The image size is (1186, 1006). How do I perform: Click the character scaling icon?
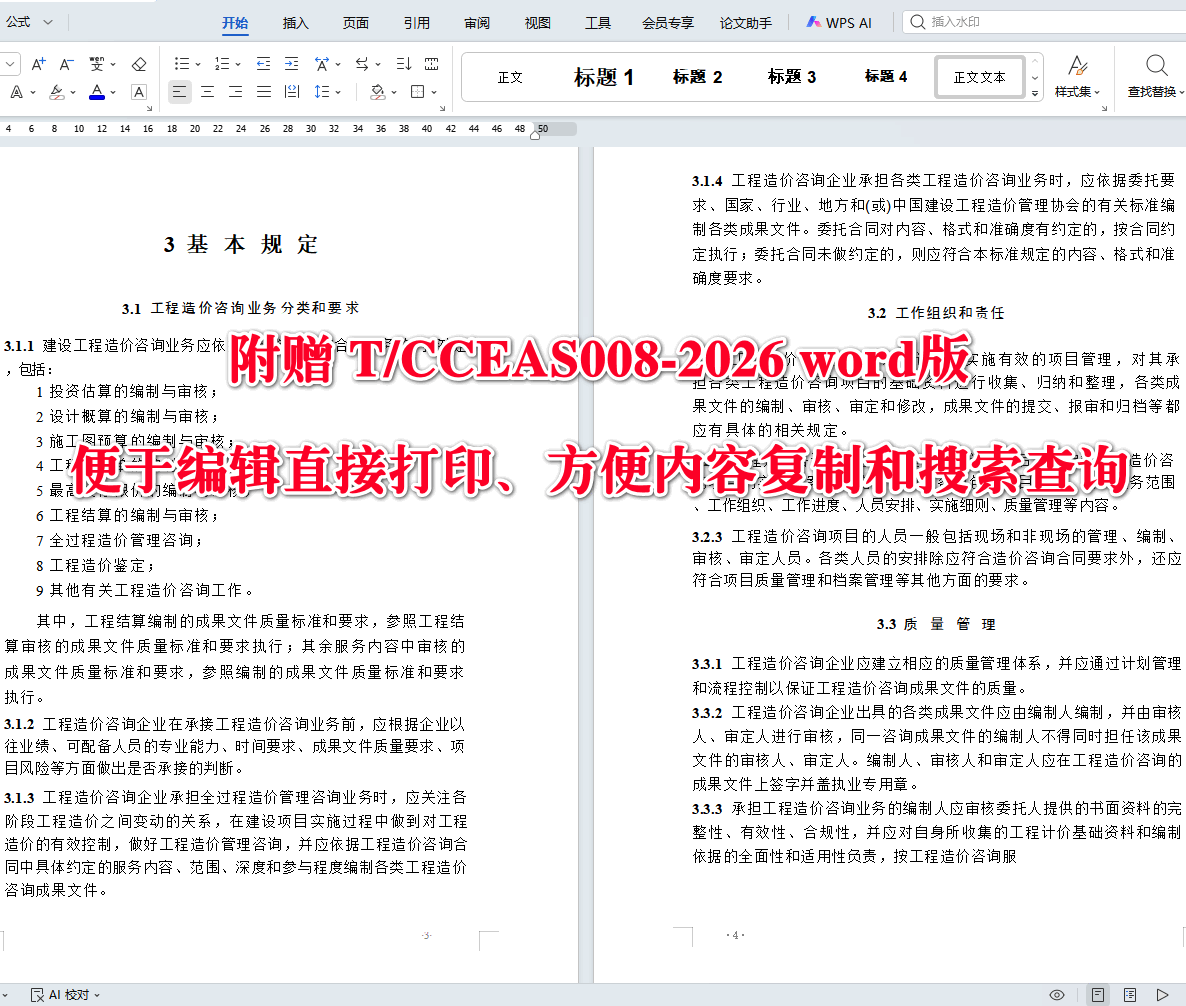(321, 64)
